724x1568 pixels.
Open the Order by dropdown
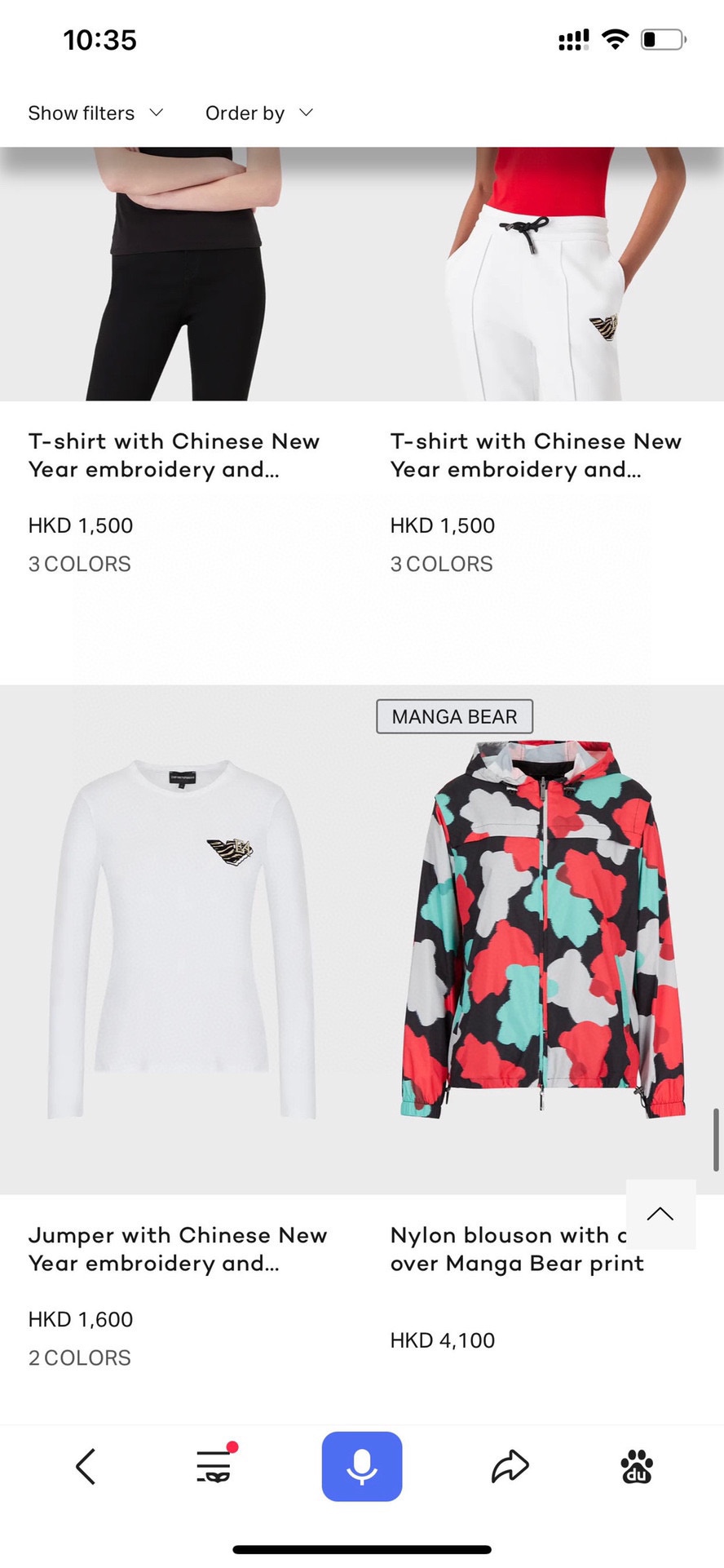259,113
